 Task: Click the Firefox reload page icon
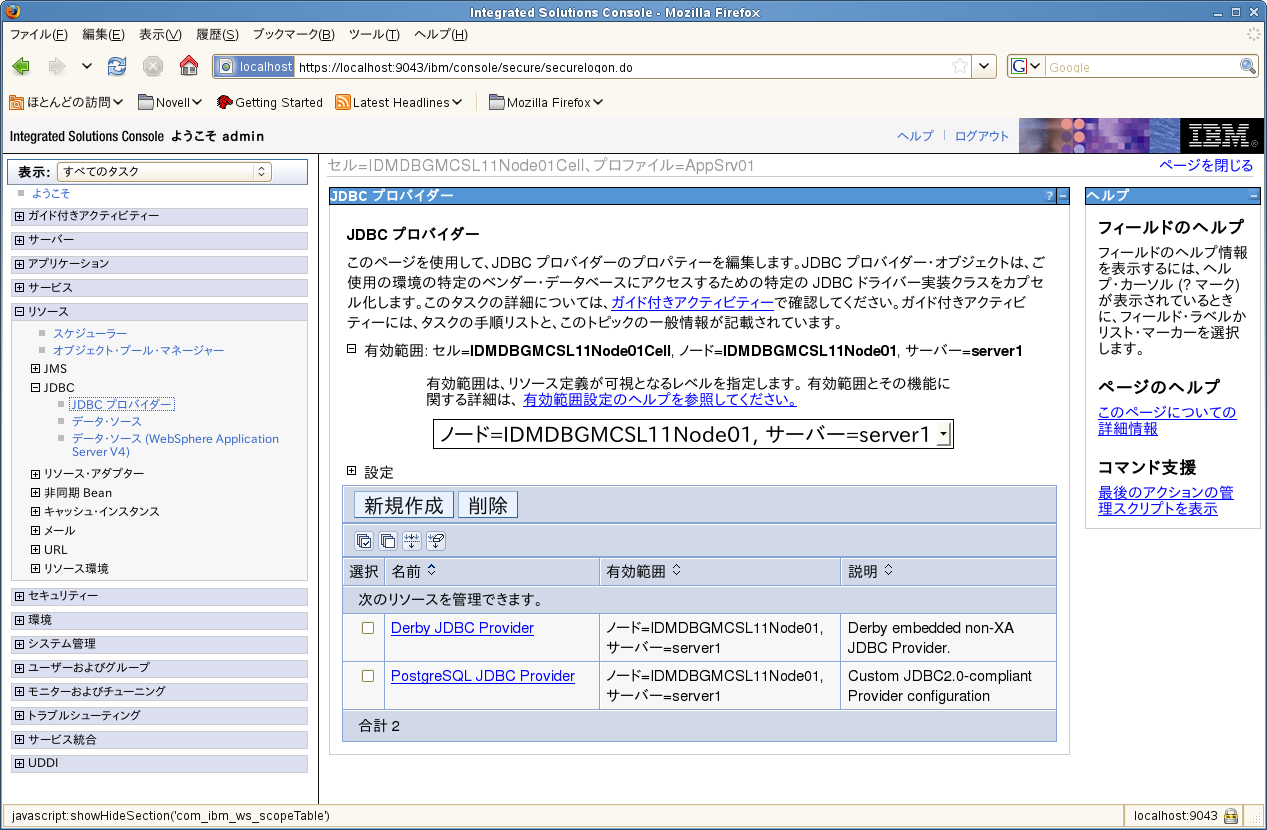tap(117, 66)
